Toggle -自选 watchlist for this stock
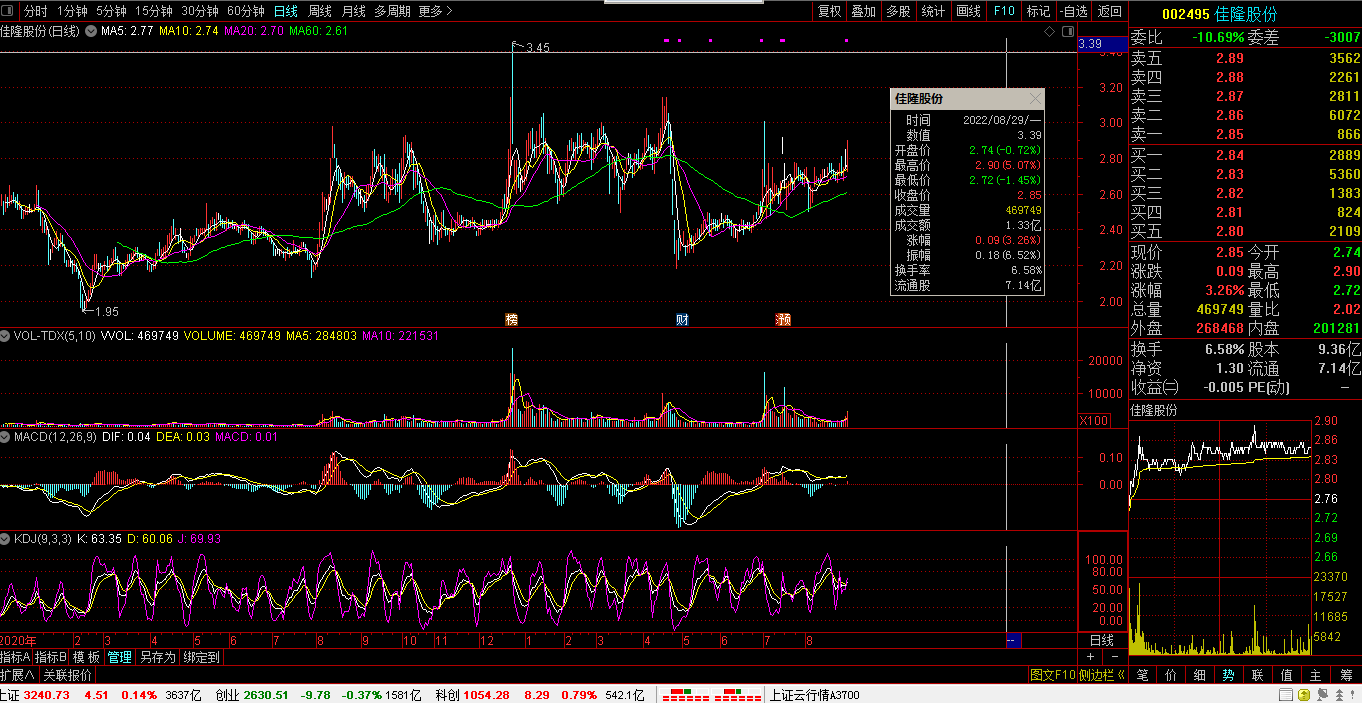Viewport: 1362px width, 703px height. [x=1074, y=11]
